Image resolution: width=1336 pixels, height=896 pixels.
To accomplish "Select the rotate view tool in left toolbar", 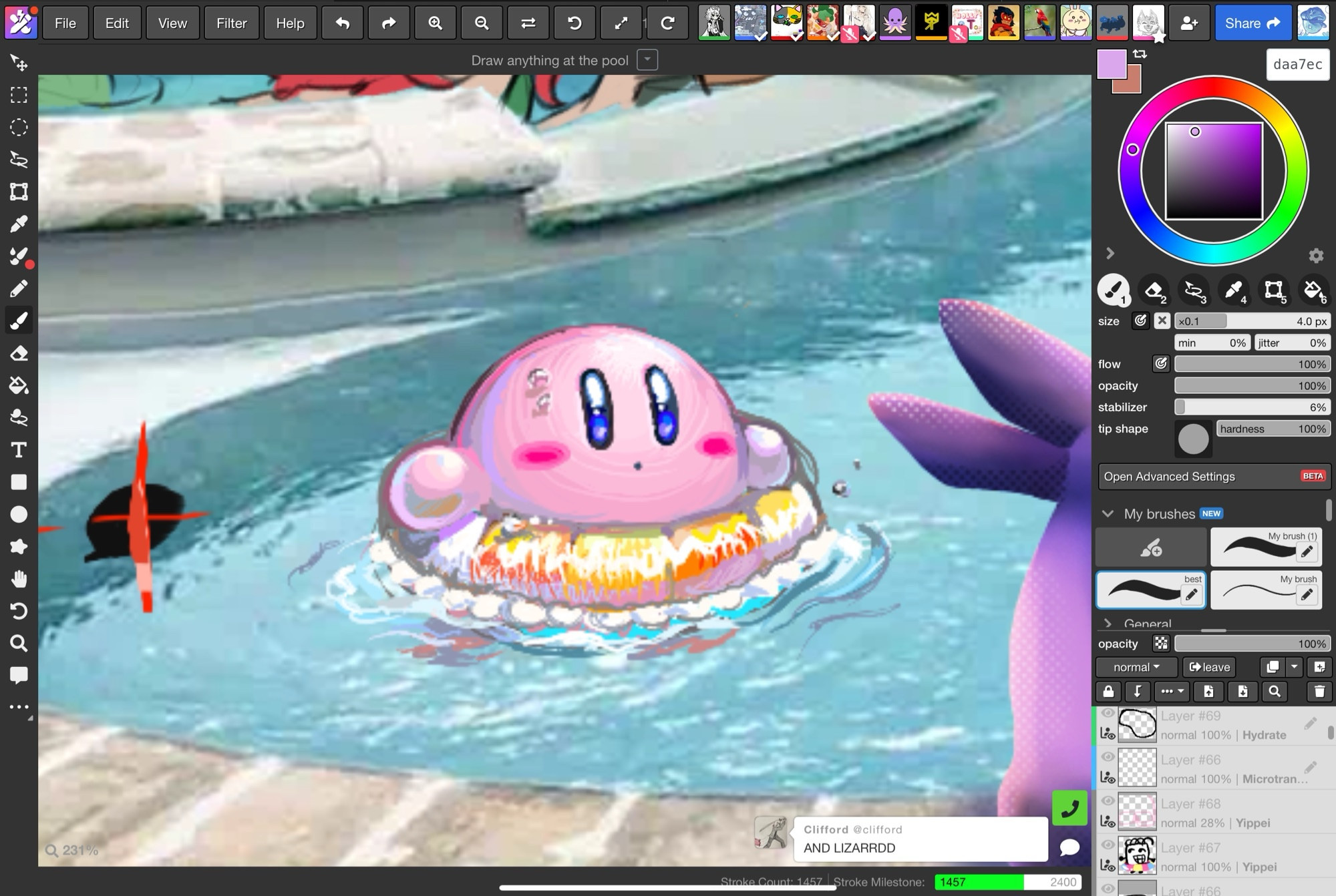I will [x=19, y=611].
